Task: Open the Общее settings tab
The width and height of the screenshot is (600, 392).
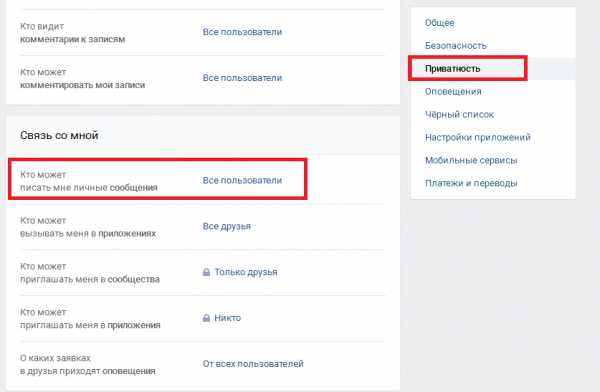Action: point(439,23)
